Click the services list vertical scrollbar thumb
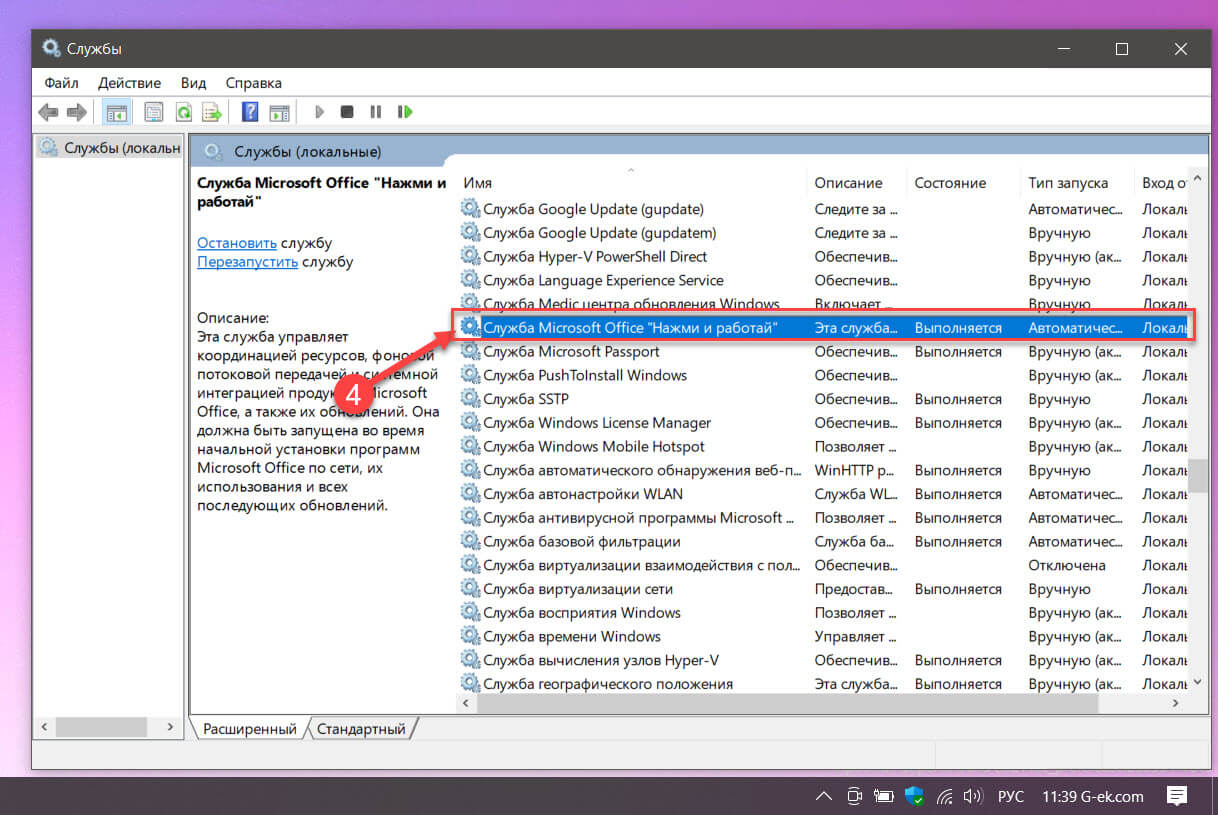 (x=1197, y=476)
